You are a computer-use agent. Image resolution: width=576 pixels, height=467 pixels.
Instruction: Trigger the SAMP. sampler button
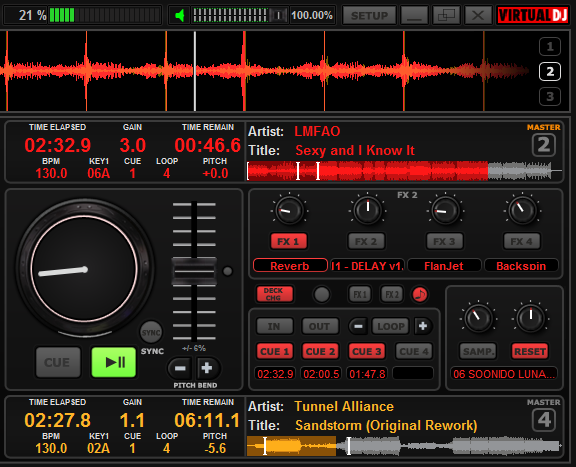click(x=478, y=351)
